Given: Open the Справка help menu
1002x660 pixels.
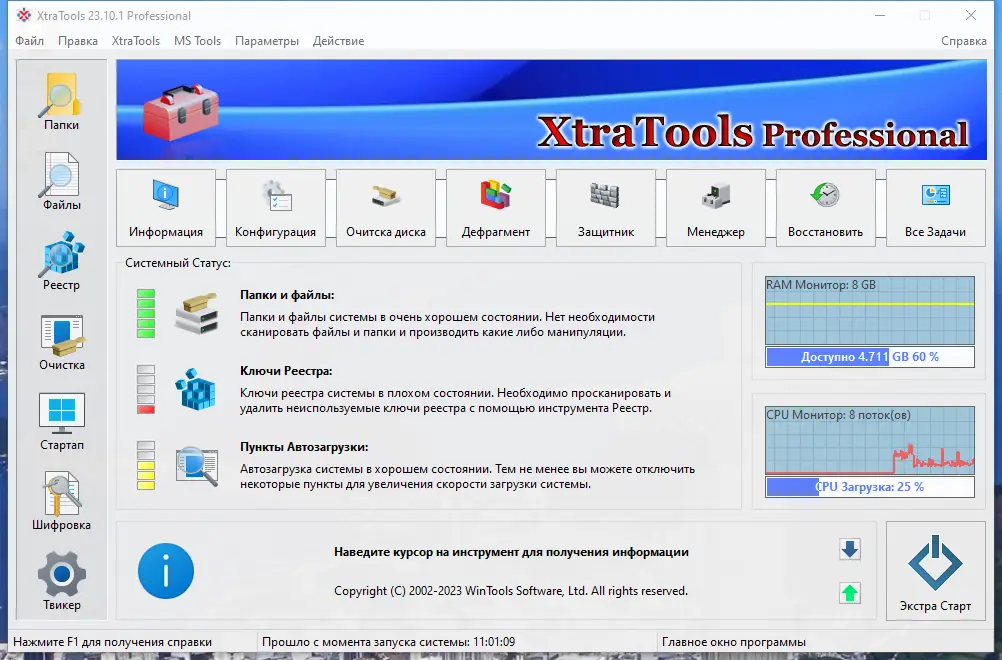Looking at the screenshot, I should (964, 41).
